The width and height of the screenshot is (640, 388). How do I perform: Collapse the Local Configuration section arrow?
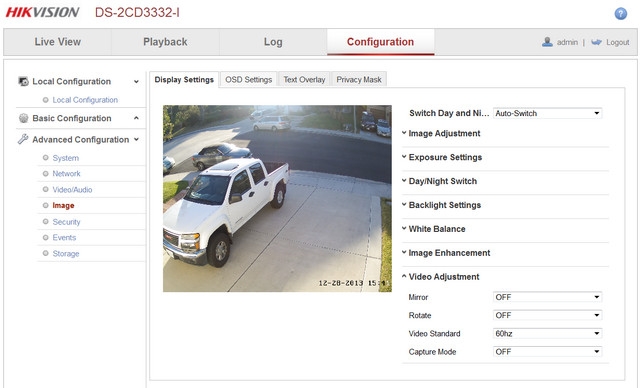tap(136, 82)
